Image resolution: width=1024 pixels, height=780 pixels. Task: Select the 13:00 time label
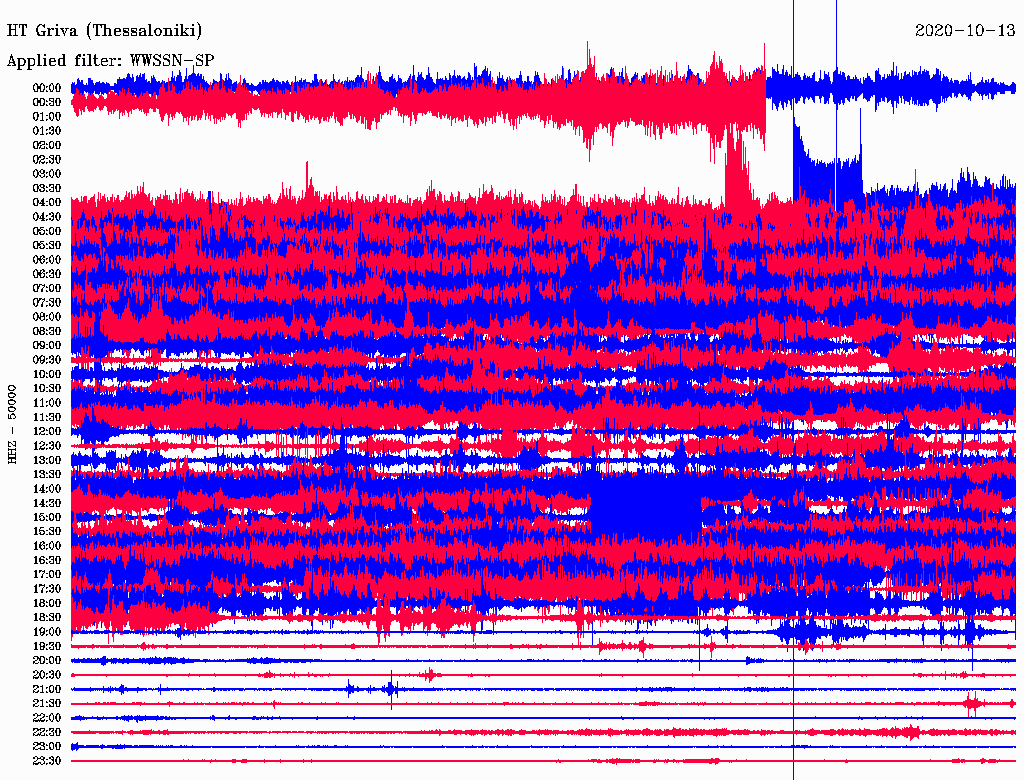[x=47, y=461]
